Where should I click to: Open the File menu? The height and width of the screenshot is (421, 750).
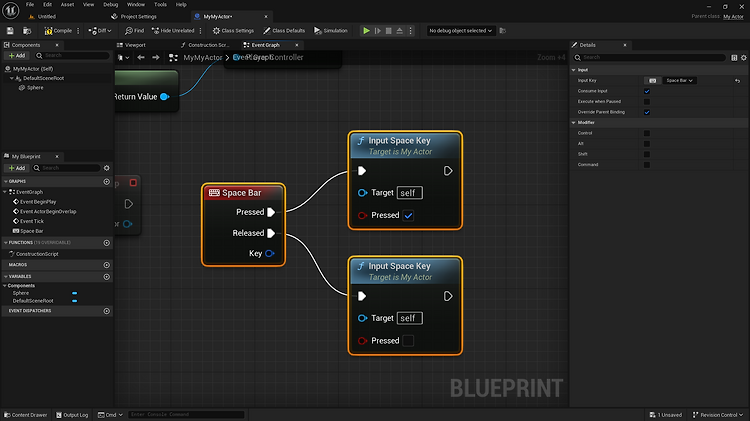pyautogui.click(x=30, y=4)
